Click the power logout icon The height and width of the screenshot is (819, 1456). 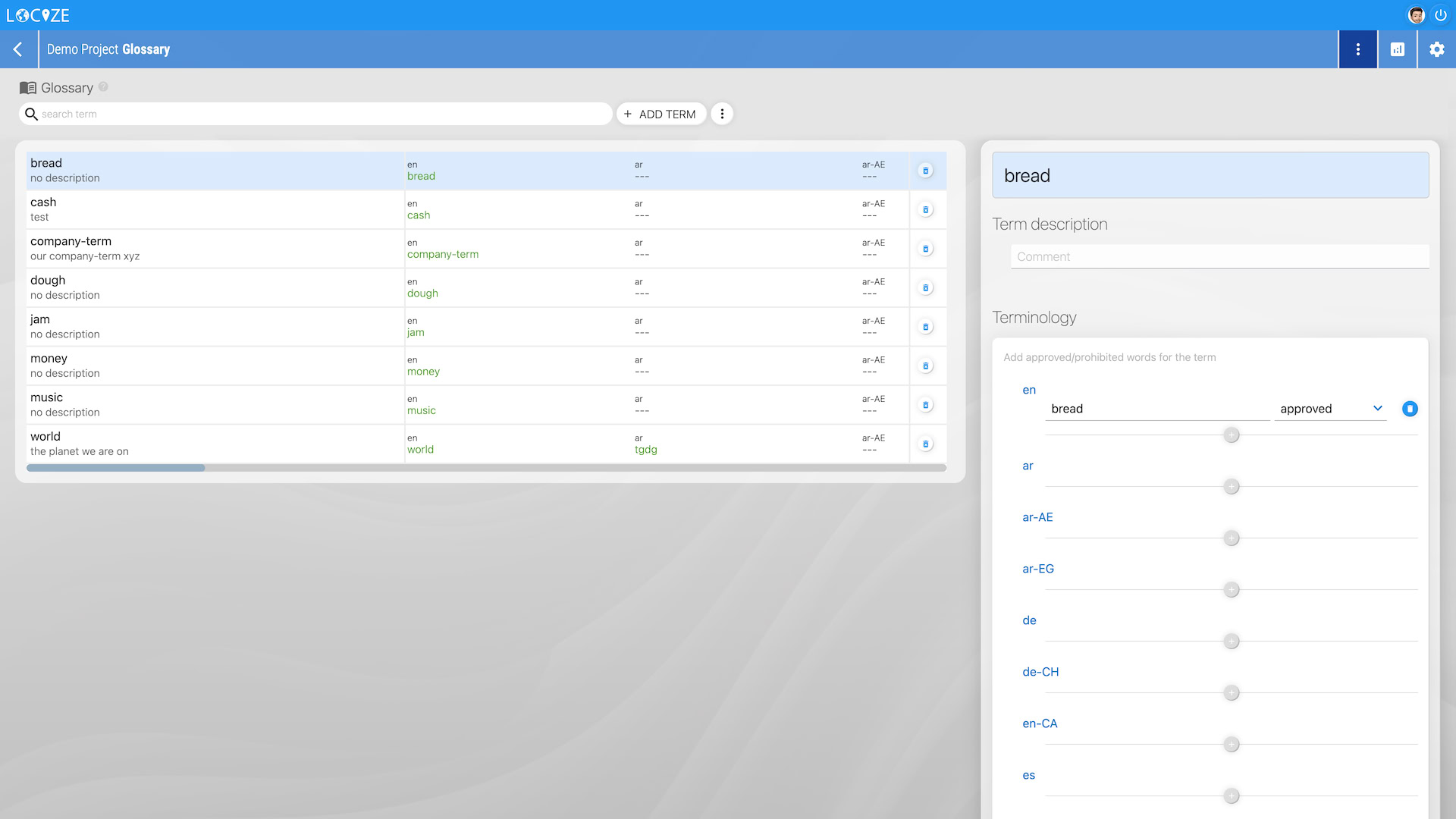[x=1440, y=15]
